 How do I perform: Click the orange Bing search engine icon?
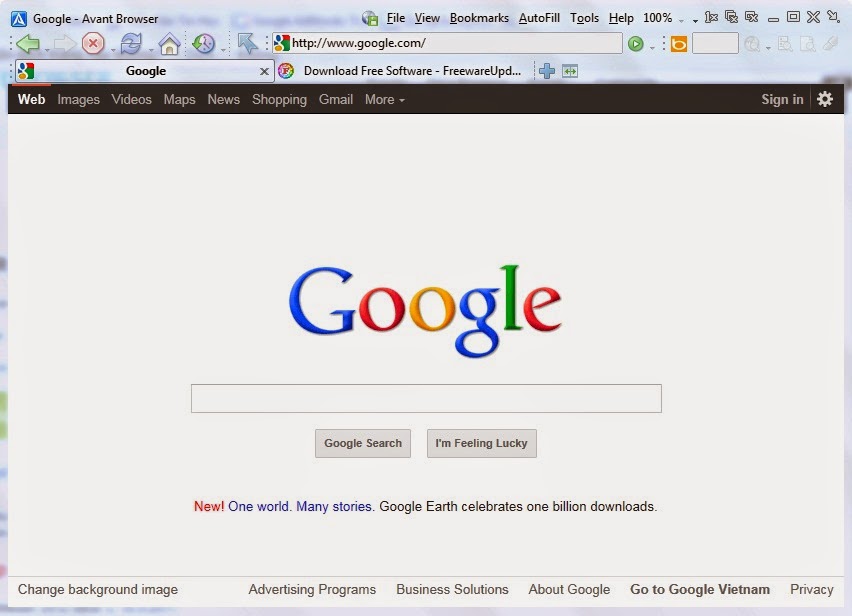coord(679,43)
